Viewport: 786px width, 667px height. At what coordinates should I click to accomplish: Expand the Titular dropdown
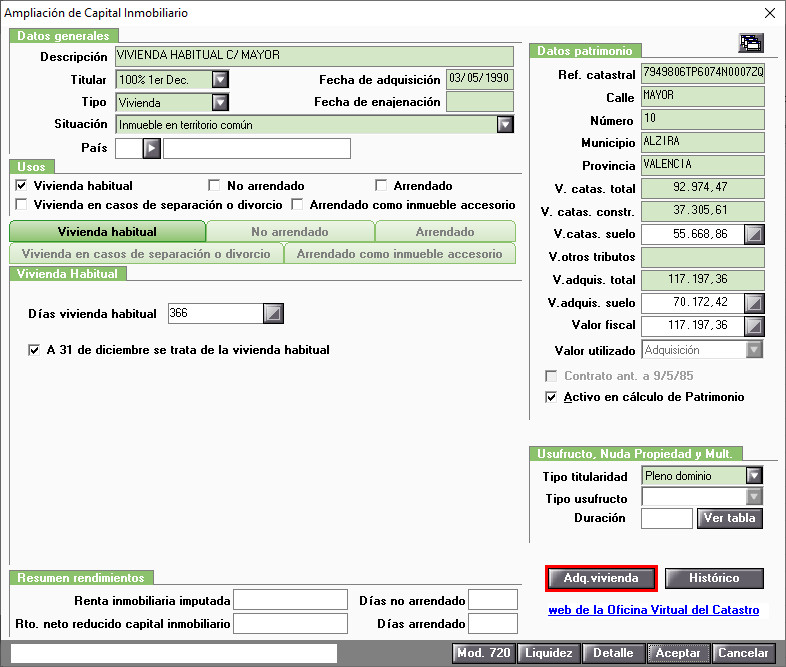[x=220, y=80]
